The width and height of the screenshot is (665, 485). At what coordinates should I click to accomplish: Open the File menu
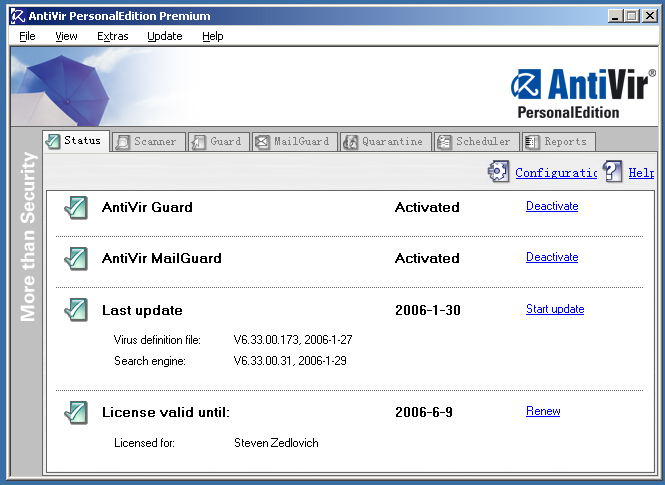(x=27, y=36)
